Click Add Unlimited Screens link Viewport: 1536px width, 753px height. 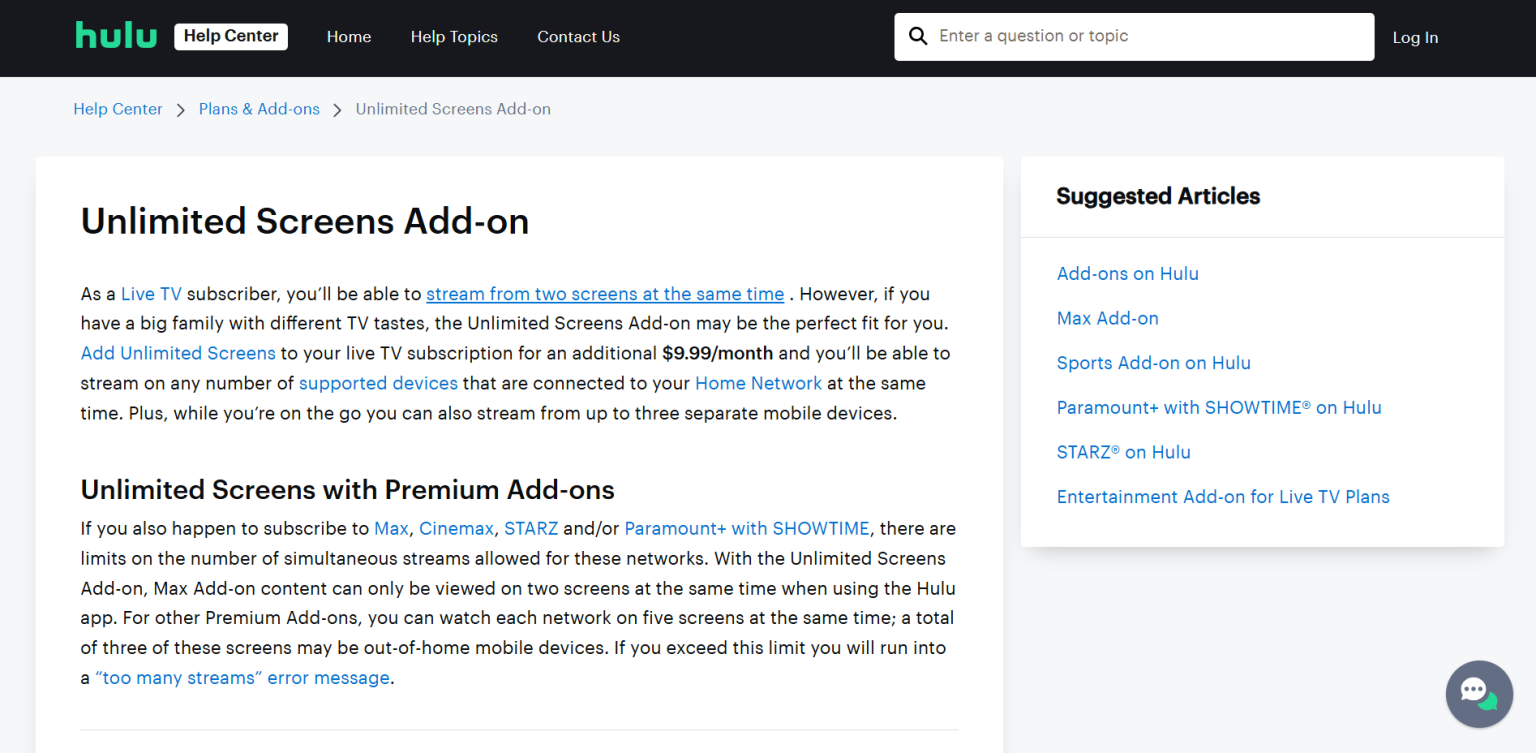click(x=178, y=353)
